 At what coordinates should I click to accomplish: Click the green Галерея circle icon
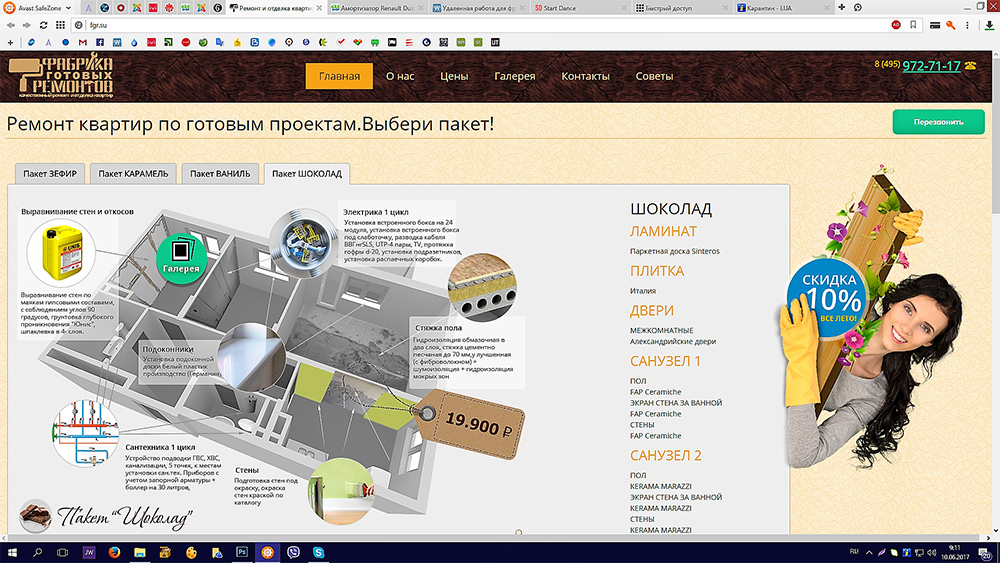(182, 254)
